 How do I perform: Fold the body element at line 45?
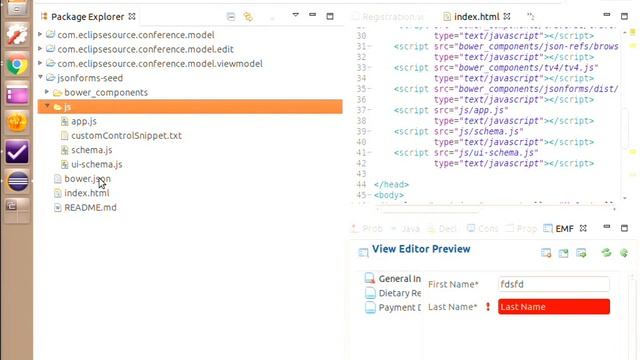[370, 195]
